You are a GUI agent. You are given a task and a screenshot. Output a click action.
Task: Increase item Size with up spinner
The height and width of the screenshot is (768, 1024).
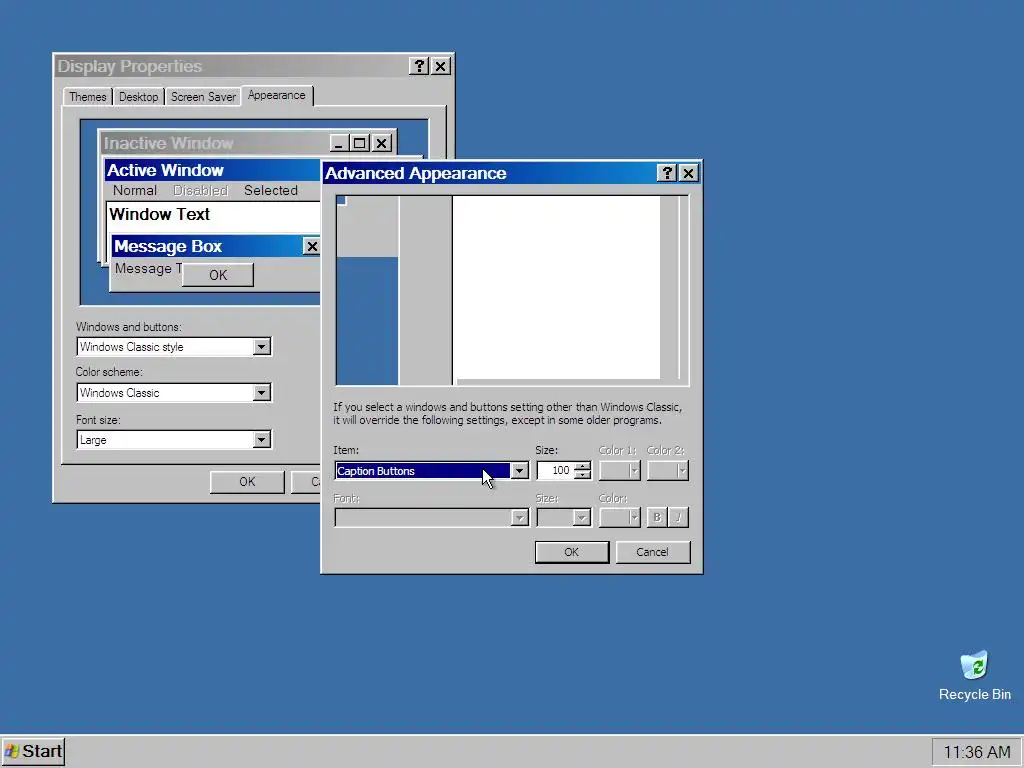pyautogui.click(x=583, y=466)
